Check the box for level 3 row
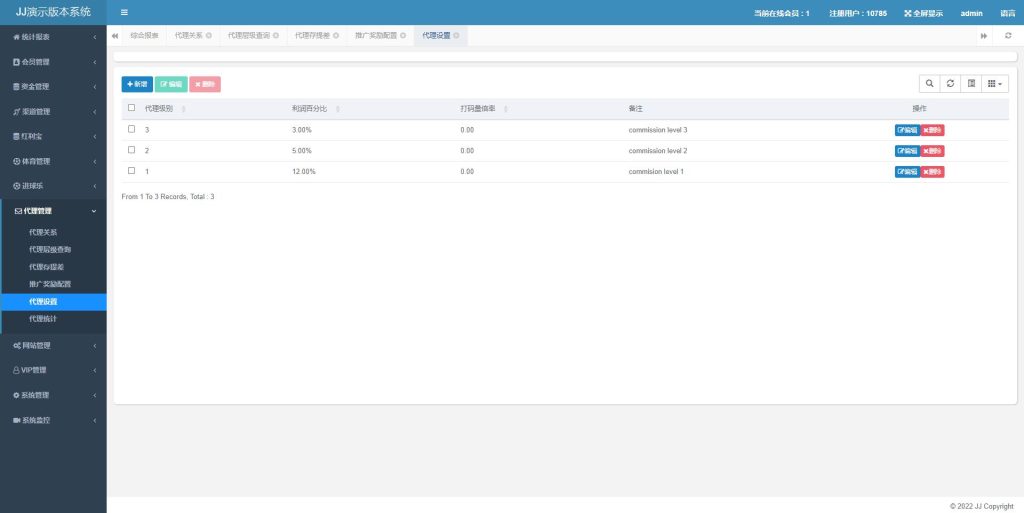This screenshot has width=1024, height=513. click(x=131, y=129)
